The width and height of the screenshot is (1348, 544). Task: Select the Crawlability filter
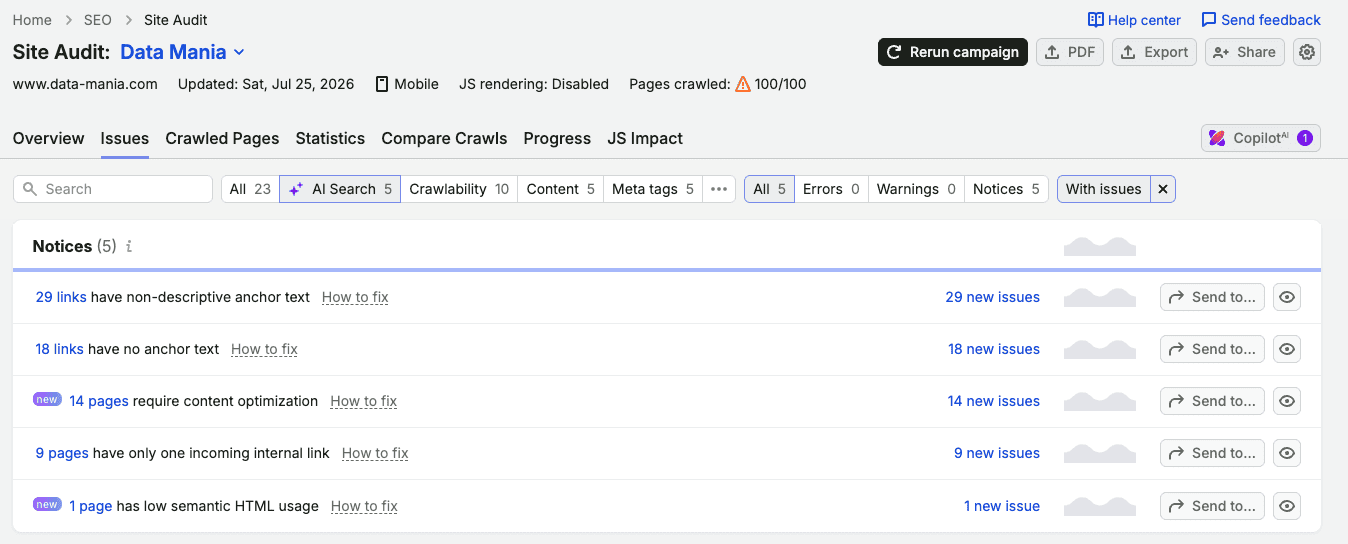point(459,189)
